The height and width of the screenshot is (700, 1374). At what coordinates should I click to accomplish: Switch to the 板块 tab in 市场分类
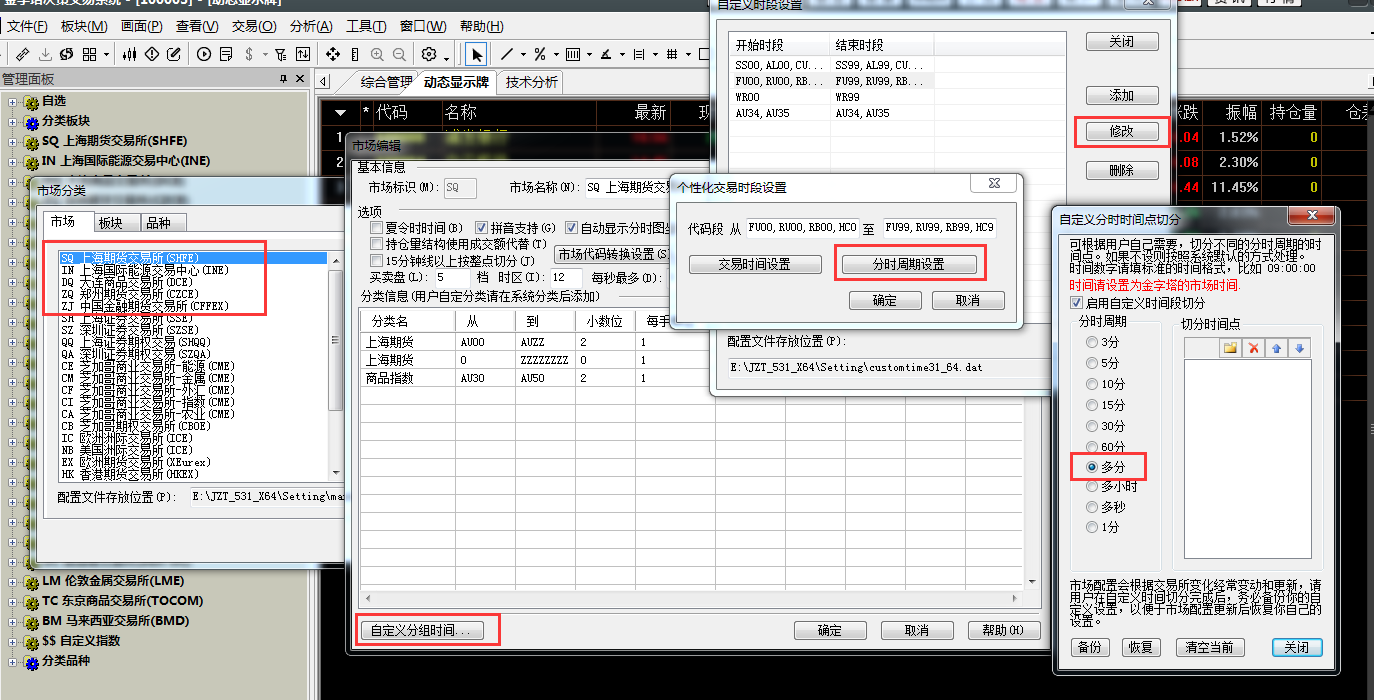coord(115,223)
